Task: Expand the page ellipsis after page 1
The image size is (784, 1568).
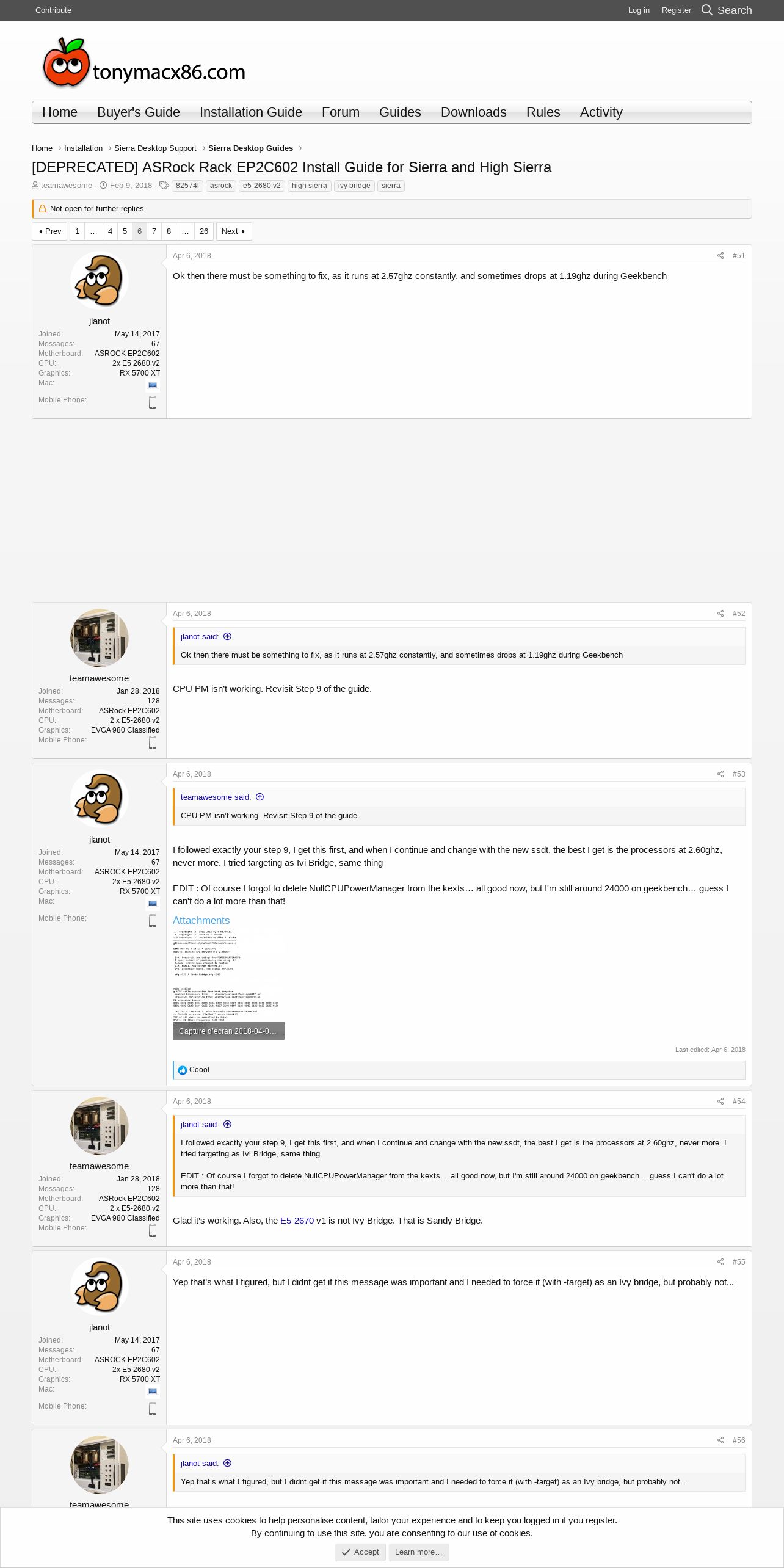Action: click(x=93, y=231)
